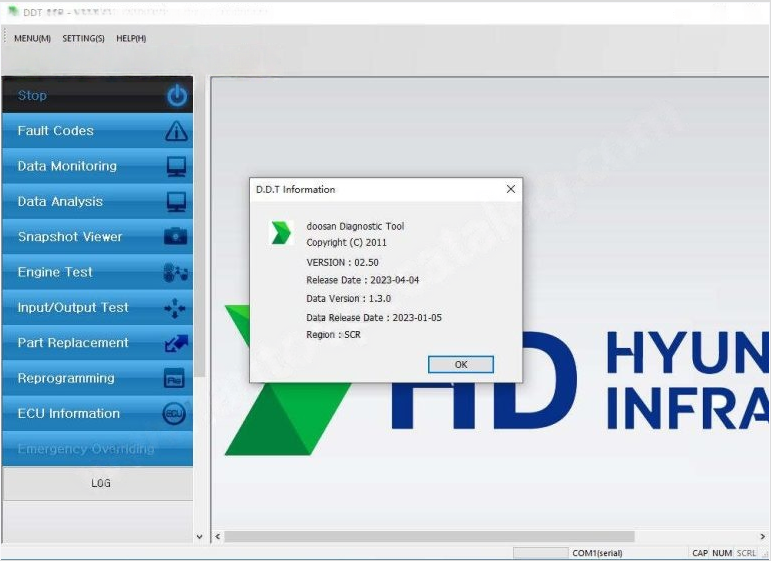Open the MENU(M) menu
The image size is (771, 561).
32,39
